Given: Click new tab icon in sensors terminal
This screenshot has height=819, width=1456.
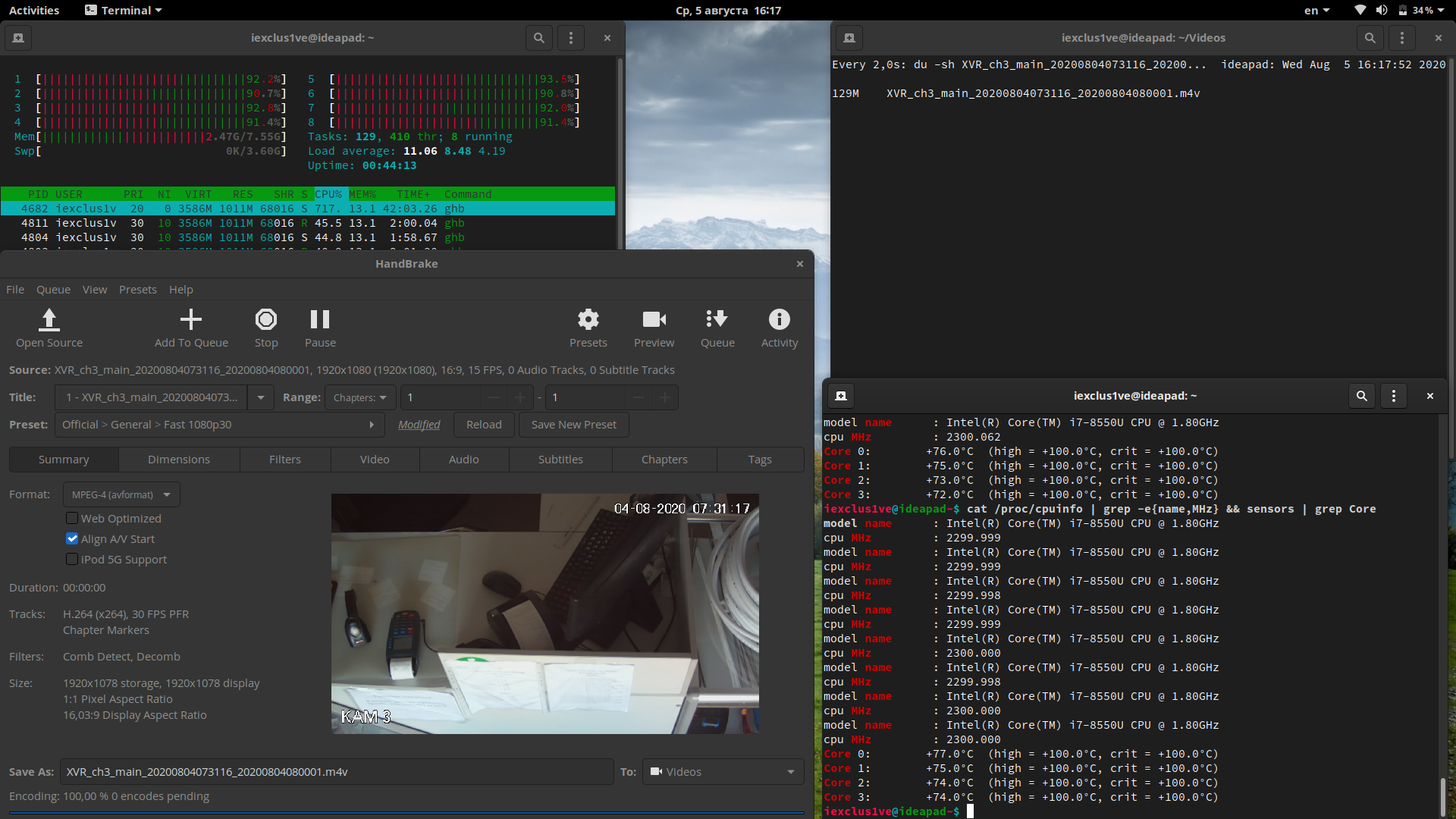Looking at the screenshot, I should pyautogui.click(x=841, y=396).
